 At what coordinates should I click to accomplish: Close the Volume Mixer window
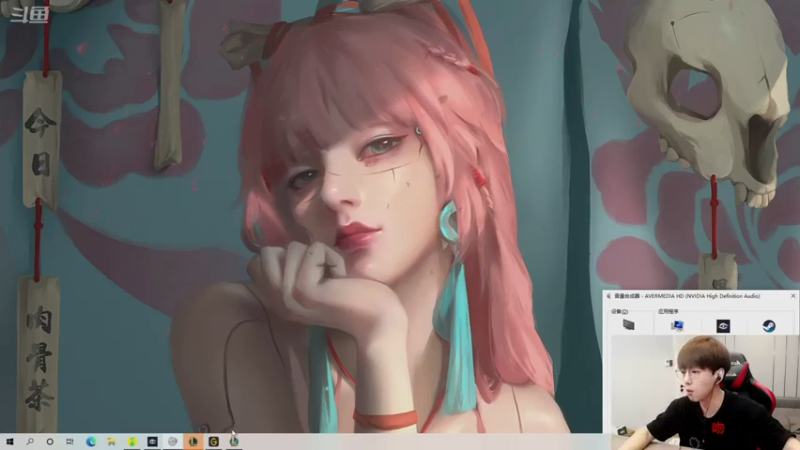pyautogui.click(x=793, y=296)
